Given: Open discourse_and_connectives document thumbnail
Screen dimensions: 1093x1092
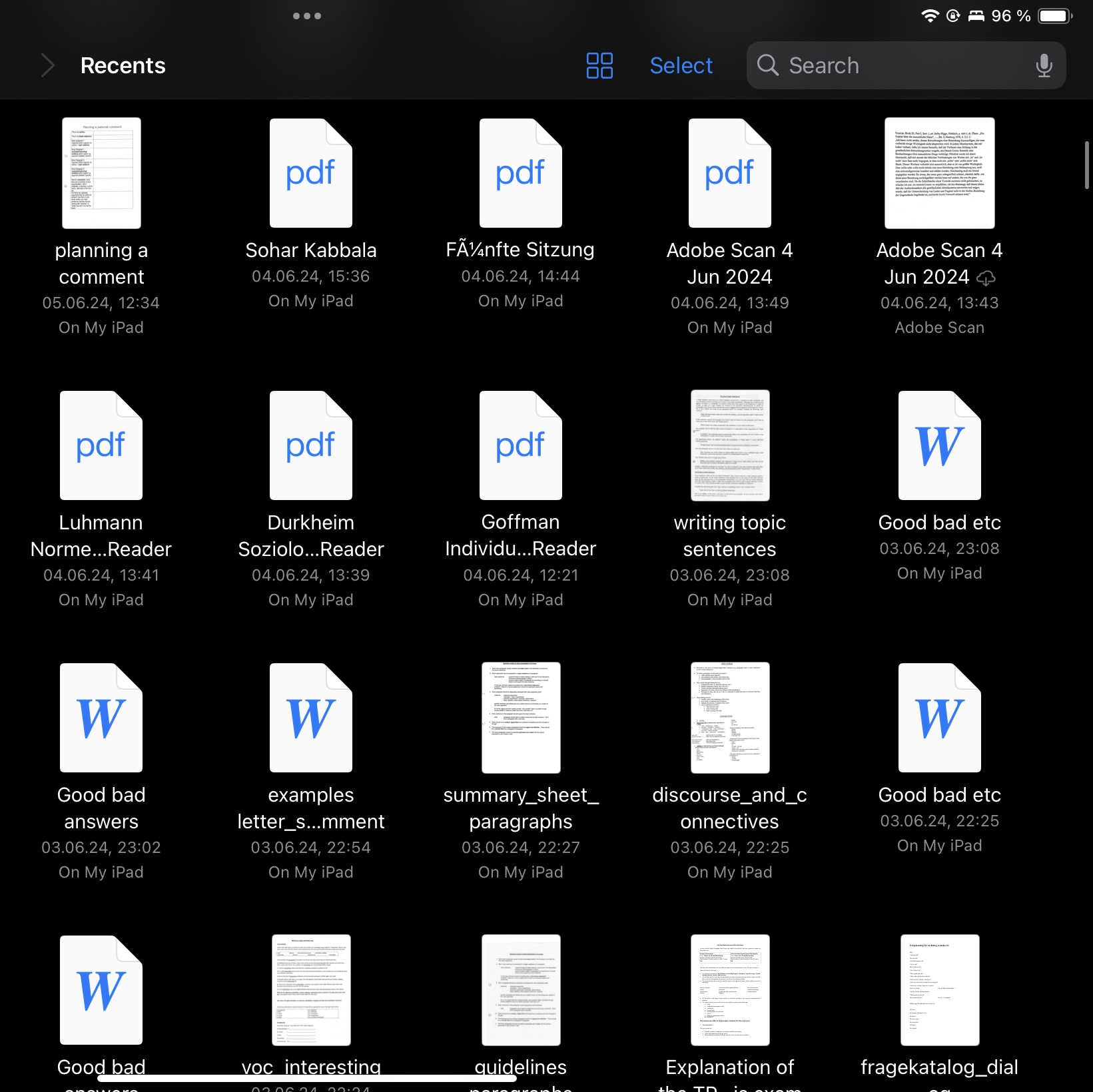Looking at the screenshot, I should coord(729,718).
